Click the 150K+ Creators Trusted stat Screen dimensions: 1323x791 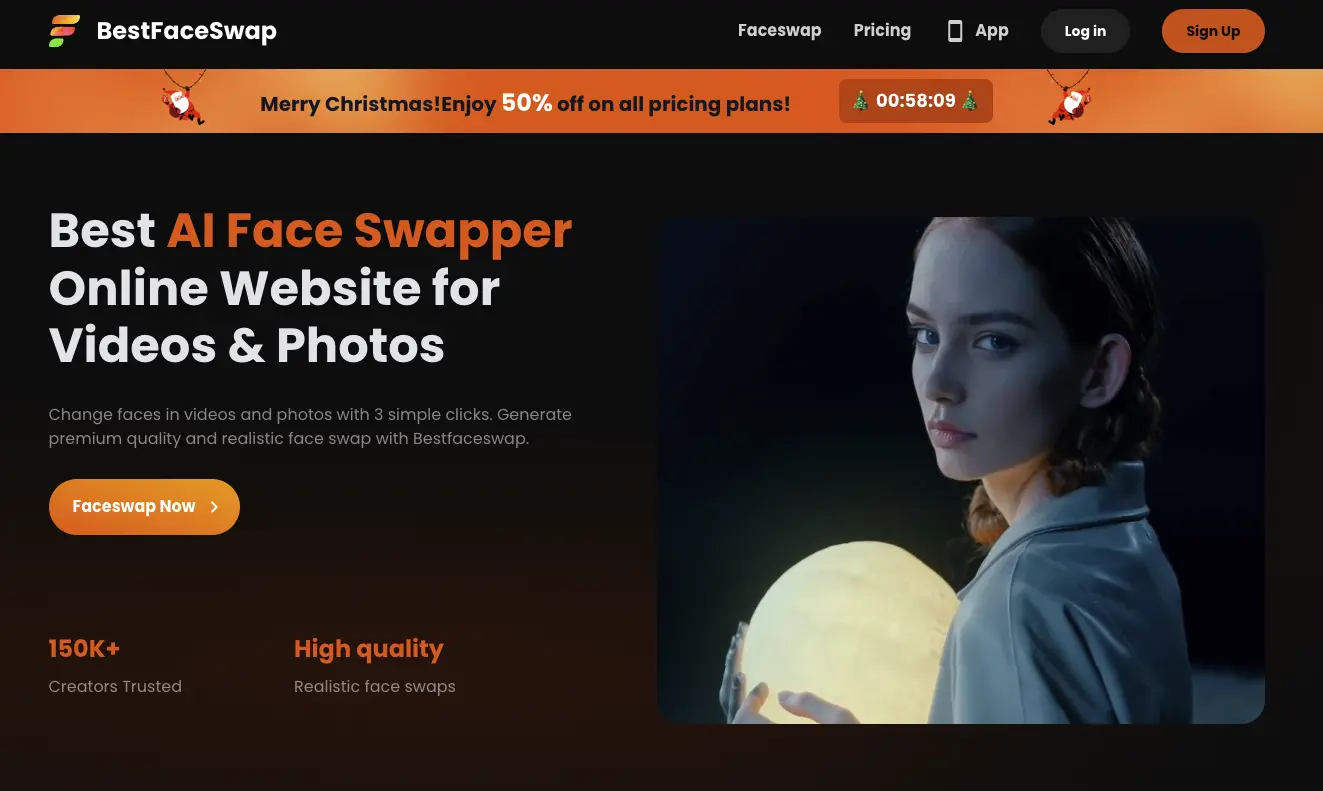tap(85, 649)
